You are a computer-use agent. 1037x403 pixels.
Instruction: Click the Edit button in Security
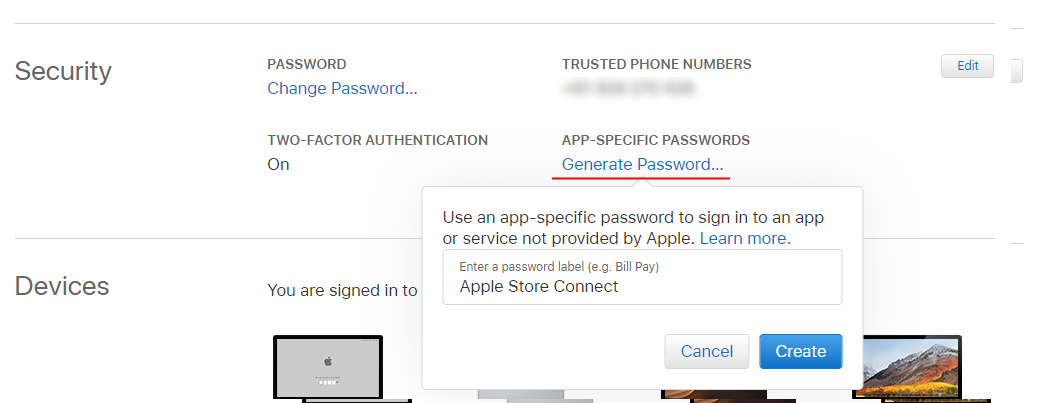(x=968, y=66)
